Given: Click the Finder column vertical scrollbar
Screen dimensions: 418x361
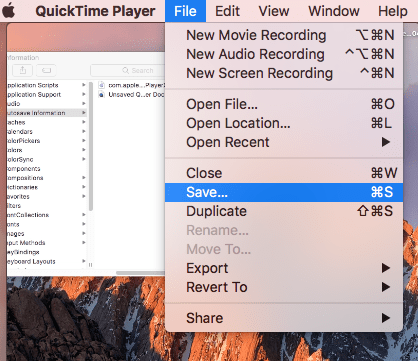Looking at the screenshot, I should [x=91, y=146].
